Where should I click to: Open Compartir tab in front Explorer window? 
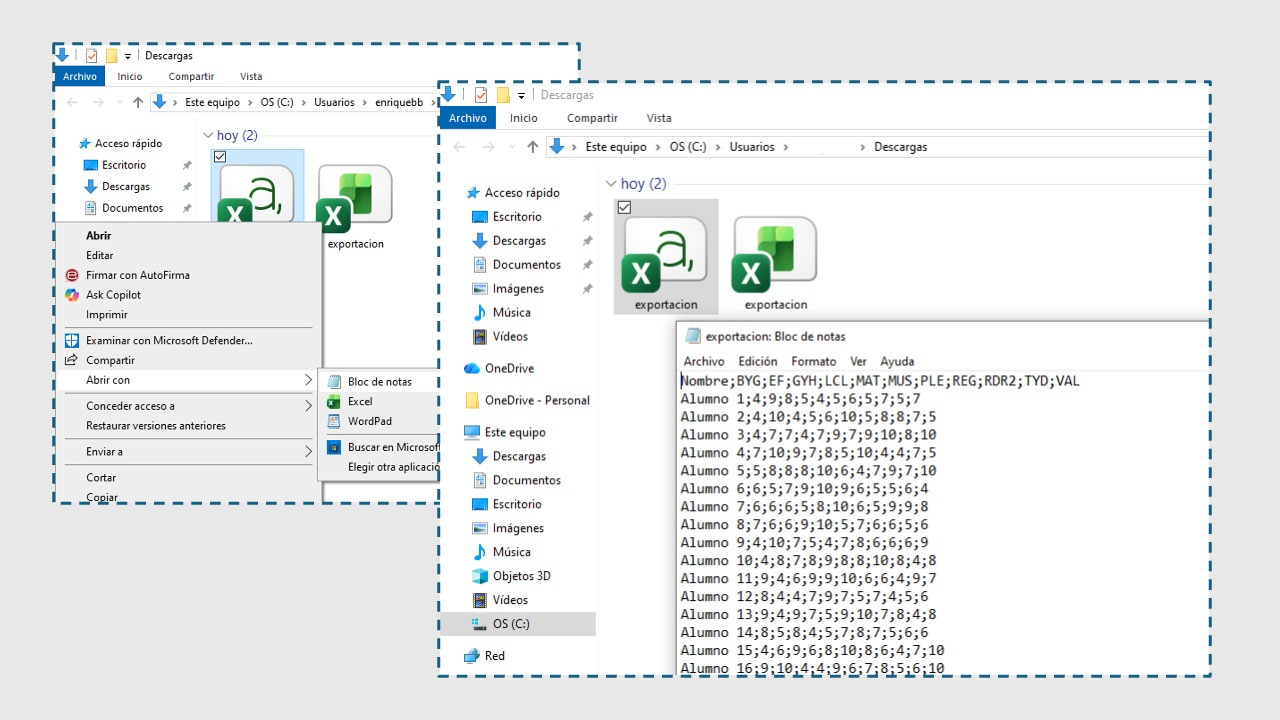pos(592,118)
